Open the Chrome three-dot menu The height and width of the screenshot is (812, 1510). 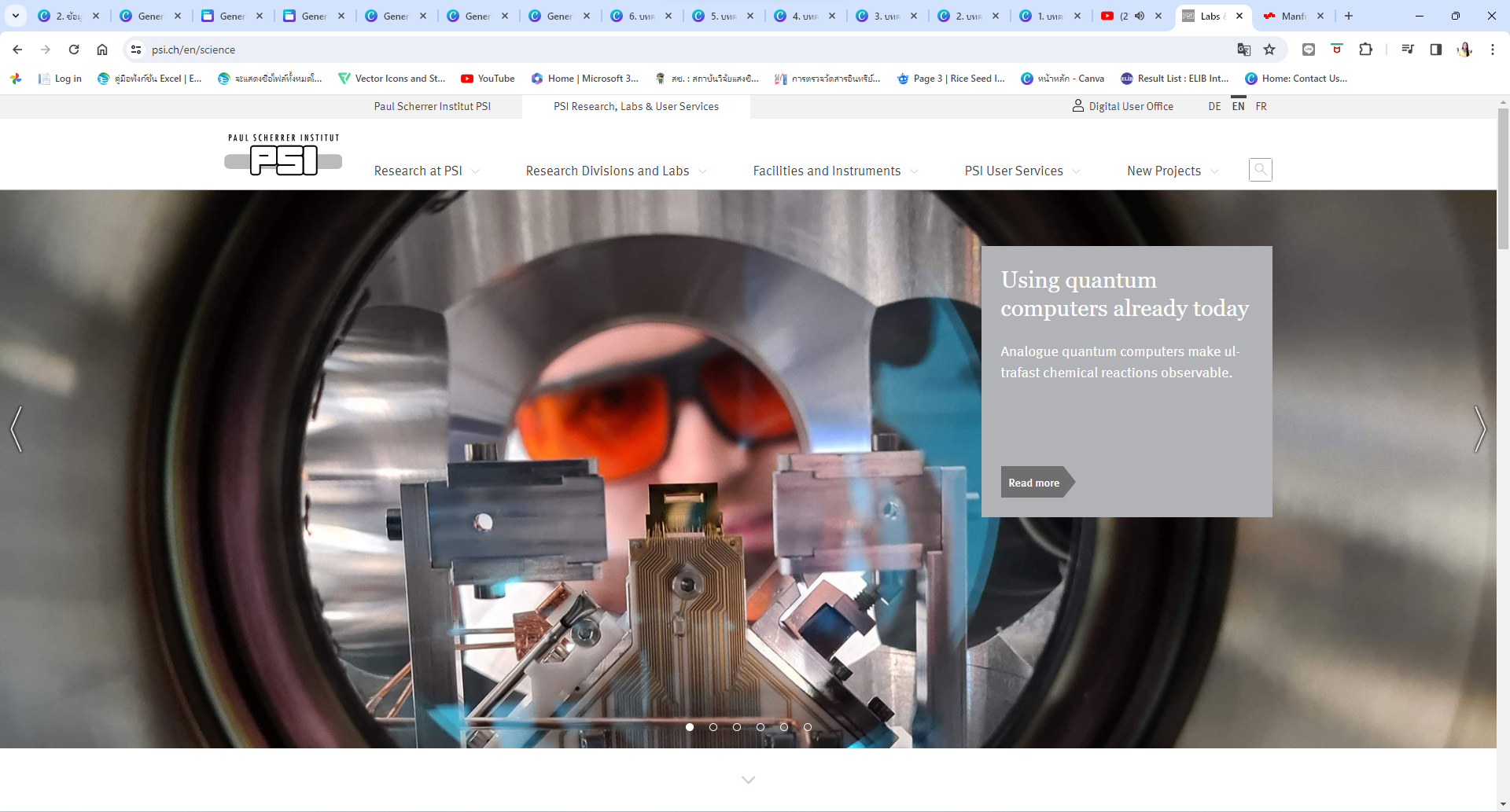1493,50
